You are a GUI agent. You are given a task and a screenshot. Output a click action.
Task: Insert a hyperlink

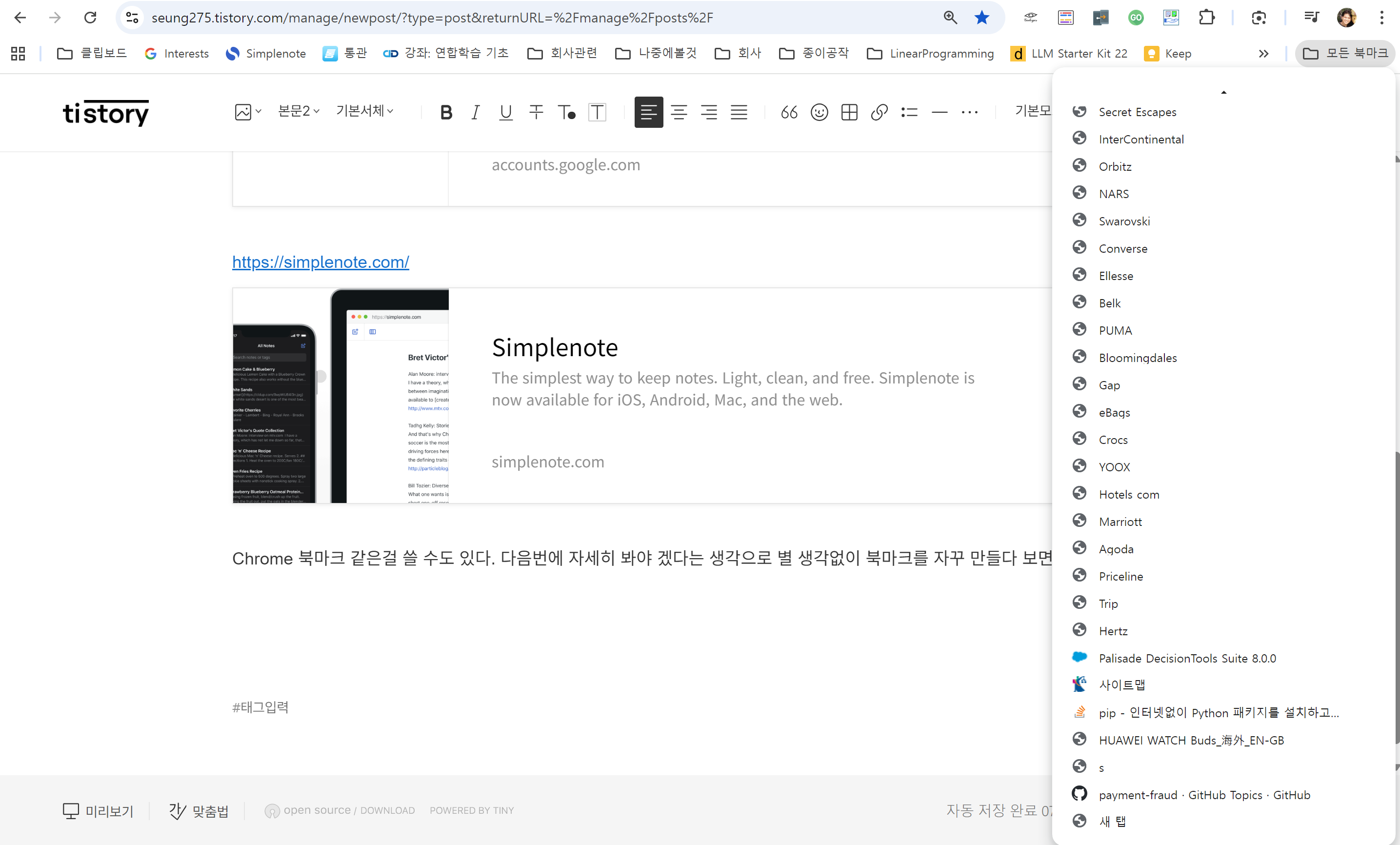(x=879, y=112)
